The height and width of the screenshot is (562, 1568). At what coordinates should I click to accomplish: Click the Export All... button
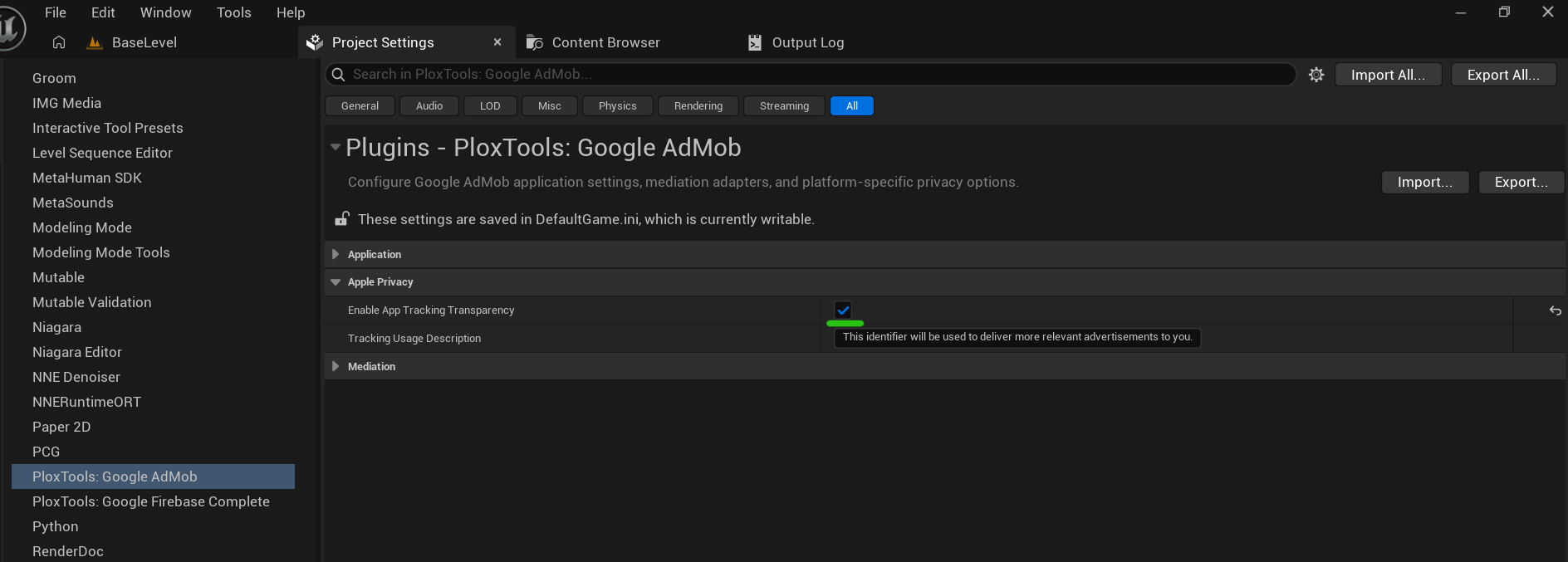1503,75
